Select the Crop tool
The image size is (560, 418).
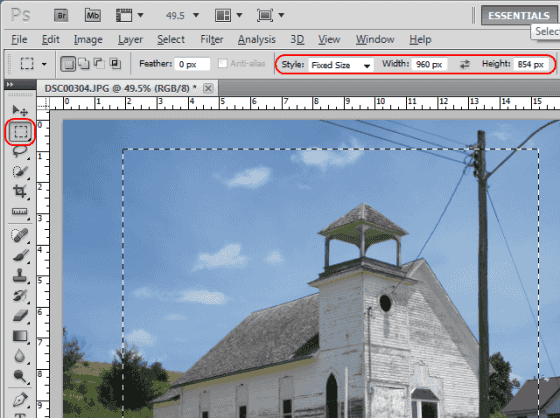click(20, 191)
